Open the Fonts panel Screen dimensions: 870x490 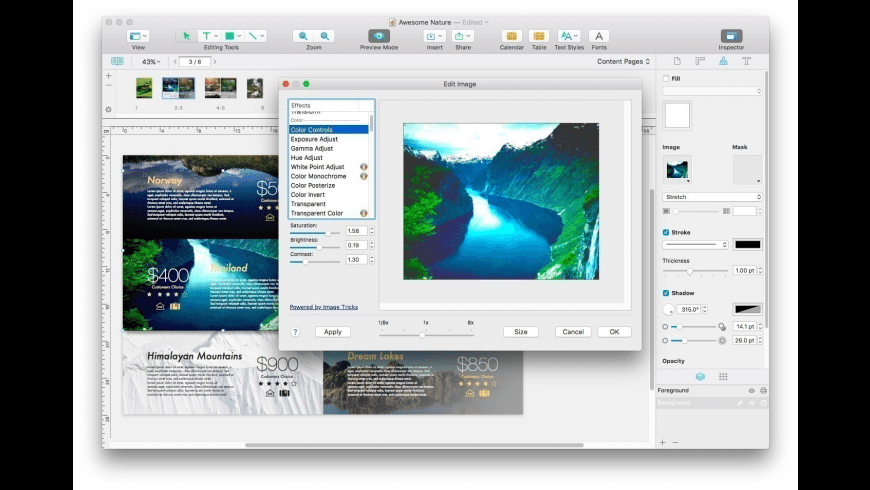[x=599, y=36]
